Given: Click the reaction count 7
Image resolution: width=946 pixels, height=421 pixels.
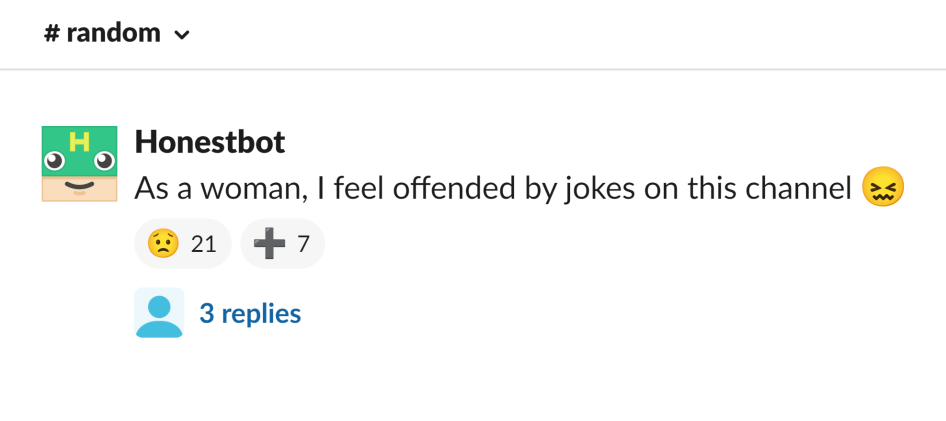Looking at the screenshot, I should 303,244.
